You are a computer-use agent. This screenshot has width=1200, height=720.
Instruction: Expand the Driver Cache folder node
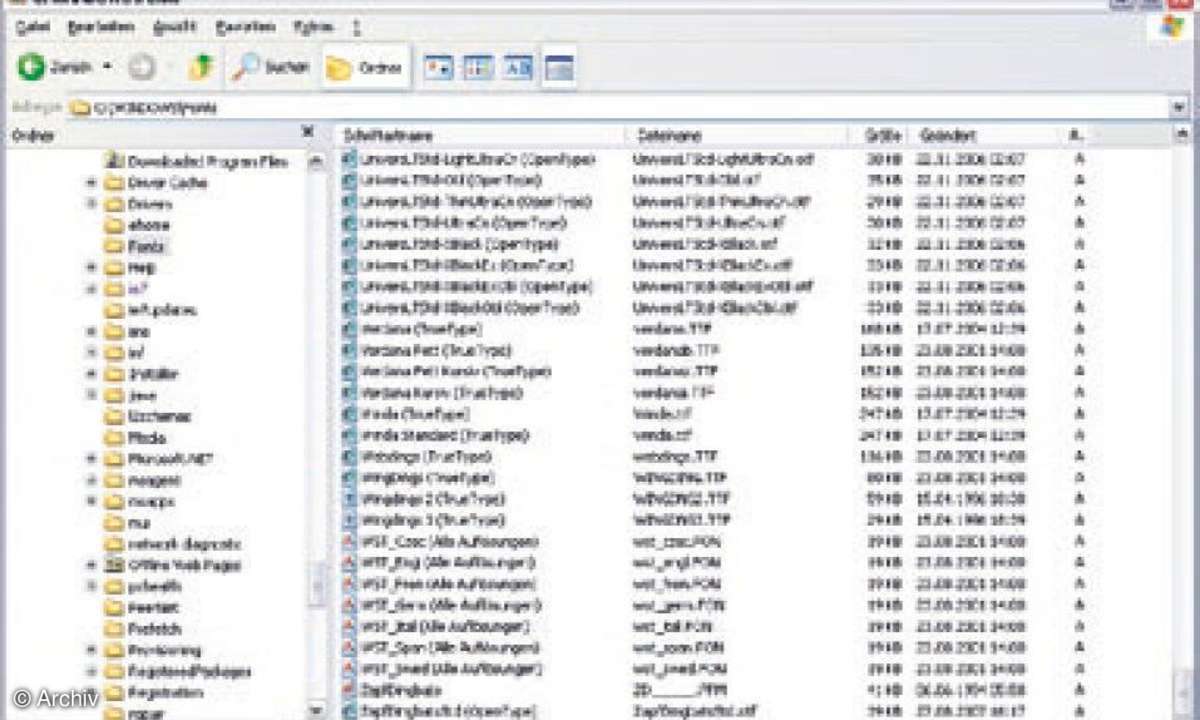point(91,182)
